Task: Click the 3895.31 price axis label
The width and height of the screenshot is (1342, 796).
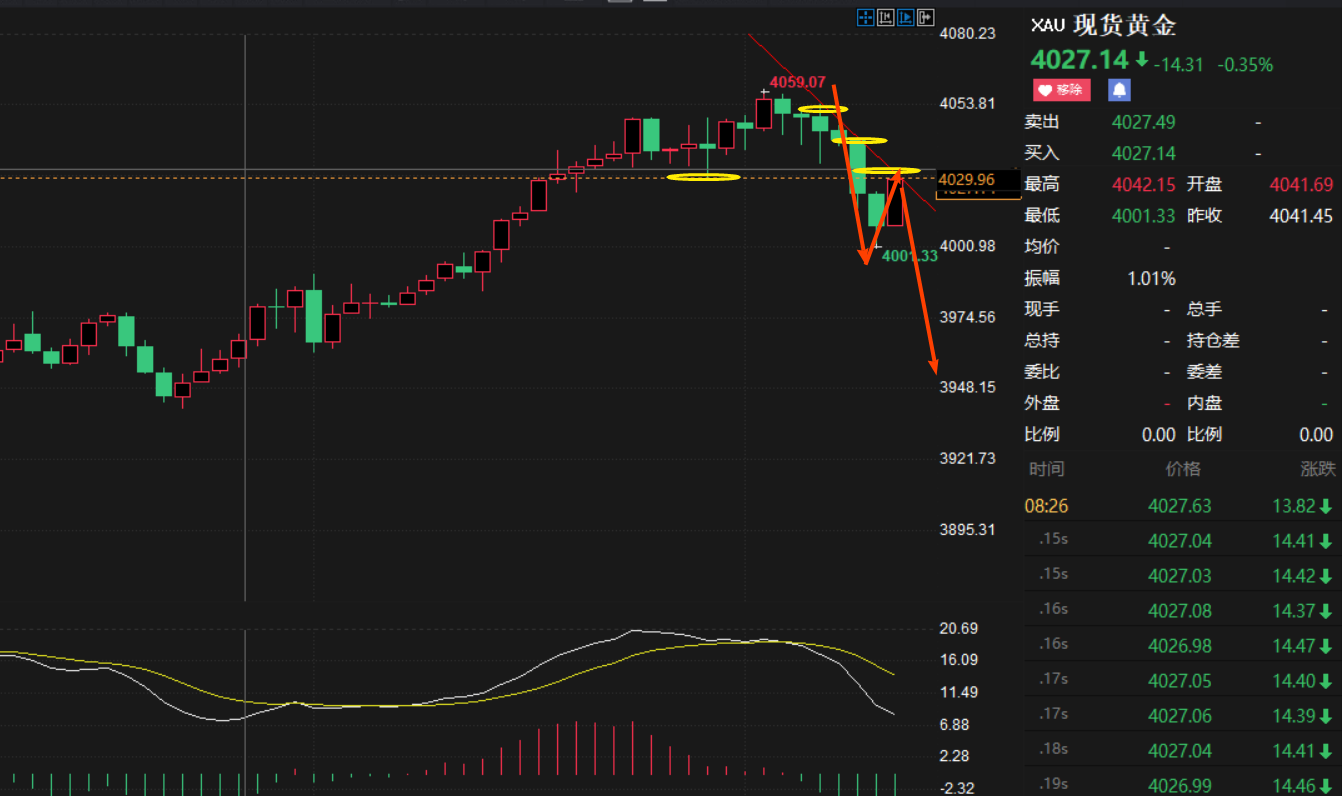Action: [968, 529]
